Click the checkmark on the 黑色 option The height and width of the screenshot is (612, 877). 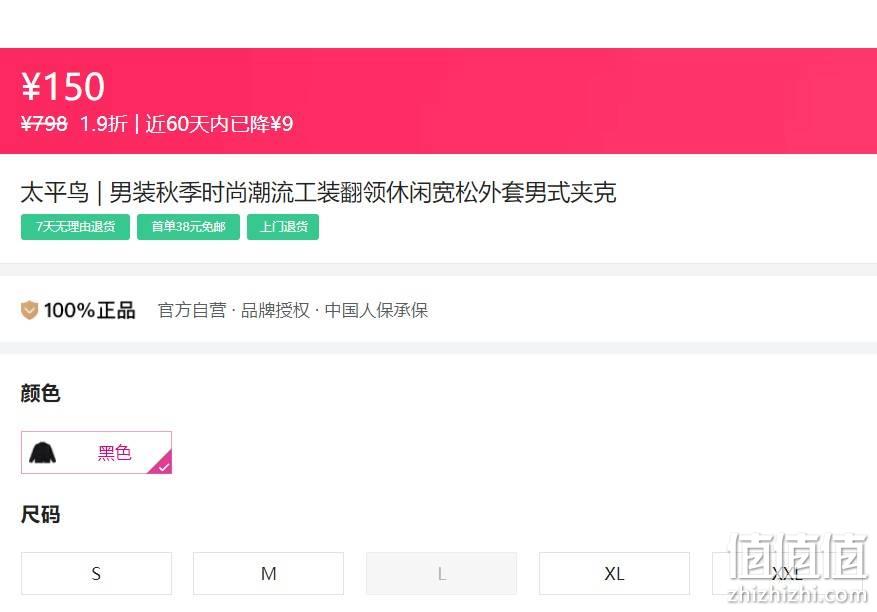164,467
